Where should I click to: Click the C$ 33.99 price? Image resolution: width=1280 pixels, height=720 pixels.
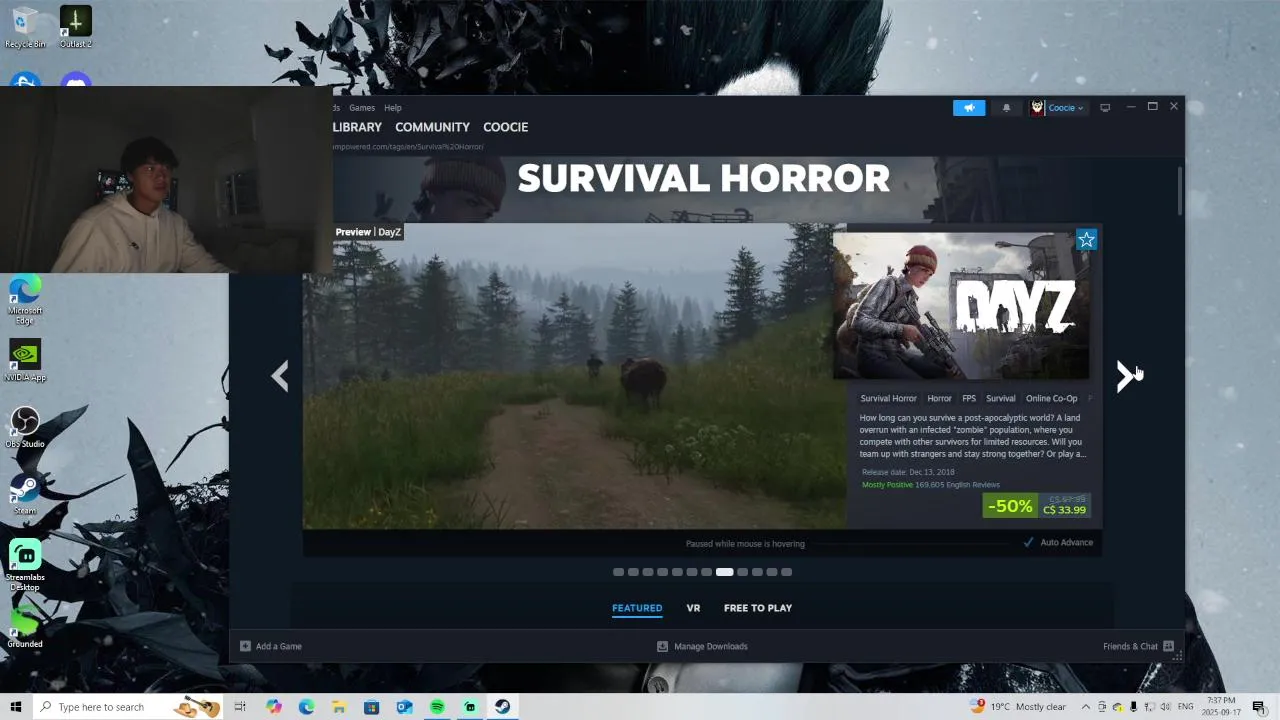click(x=1064, y=510)
